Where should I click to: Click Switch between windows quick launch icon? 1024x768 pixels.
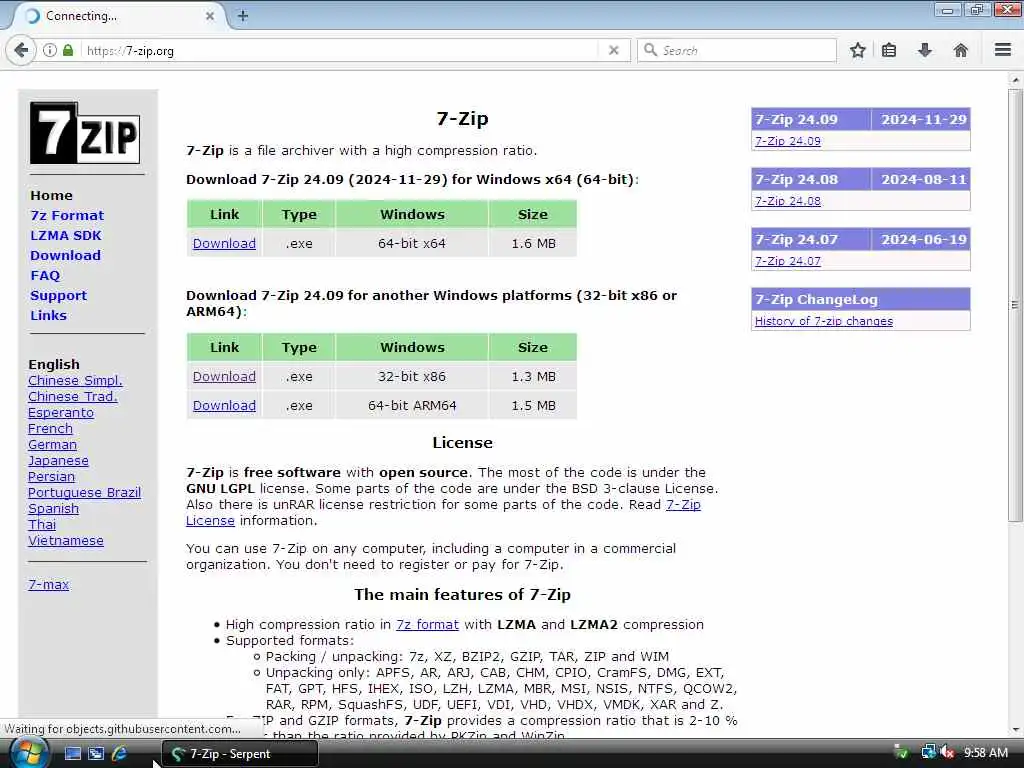pos(96,754)
